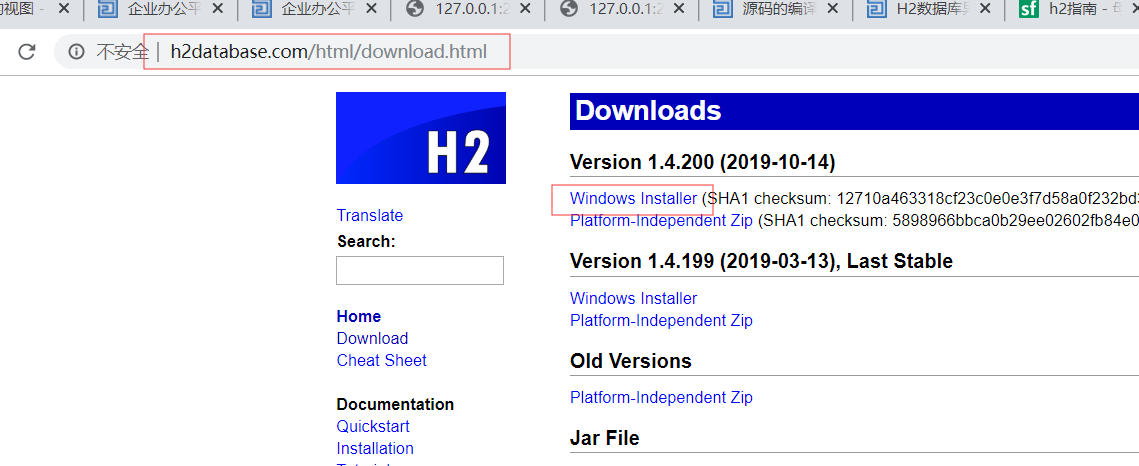The height and width of the screenshot is (466, 1139).
Task: Download Windows Installer for version 1.4.200
Action: 633,198
